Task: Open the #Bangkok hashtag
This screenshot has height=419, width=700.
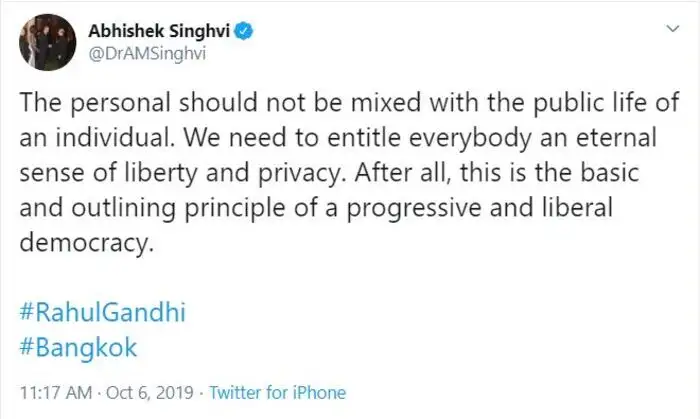Action: [77, 349]
